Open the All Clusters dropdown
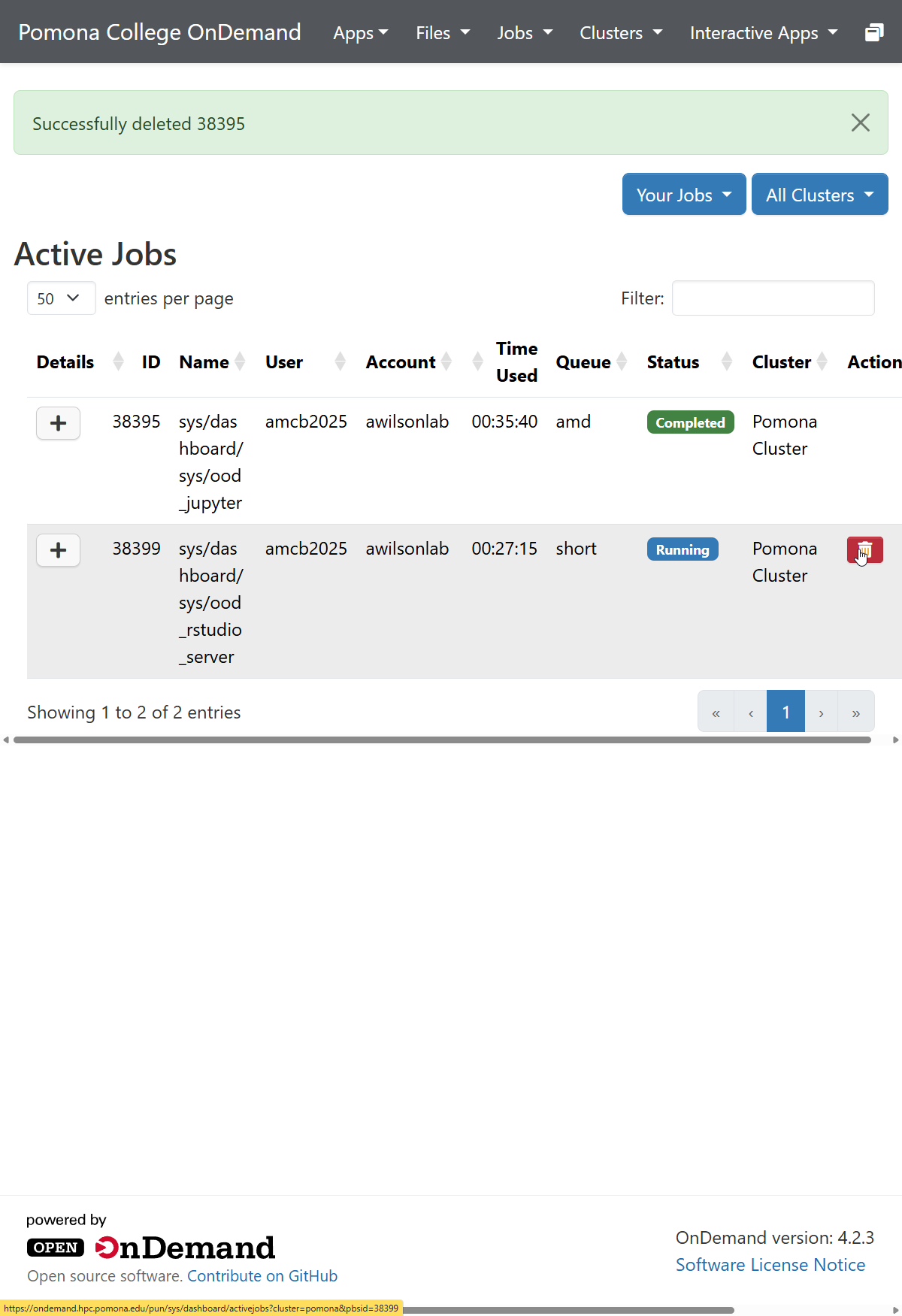This screenshot has width=902, height=1316. pyautogui.click(x=820, y=194)
